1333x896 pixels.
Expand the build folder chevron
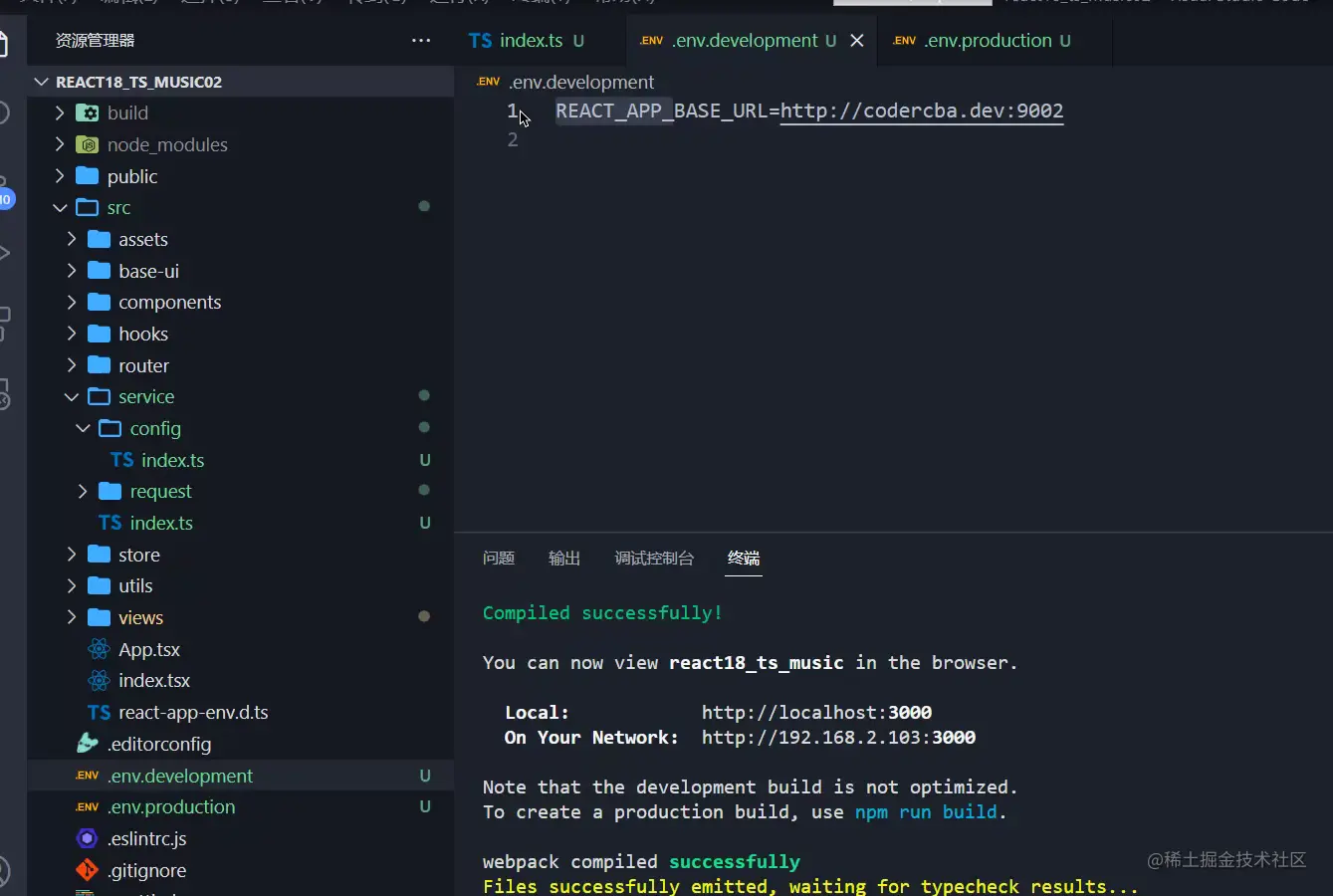pos(60,112)
